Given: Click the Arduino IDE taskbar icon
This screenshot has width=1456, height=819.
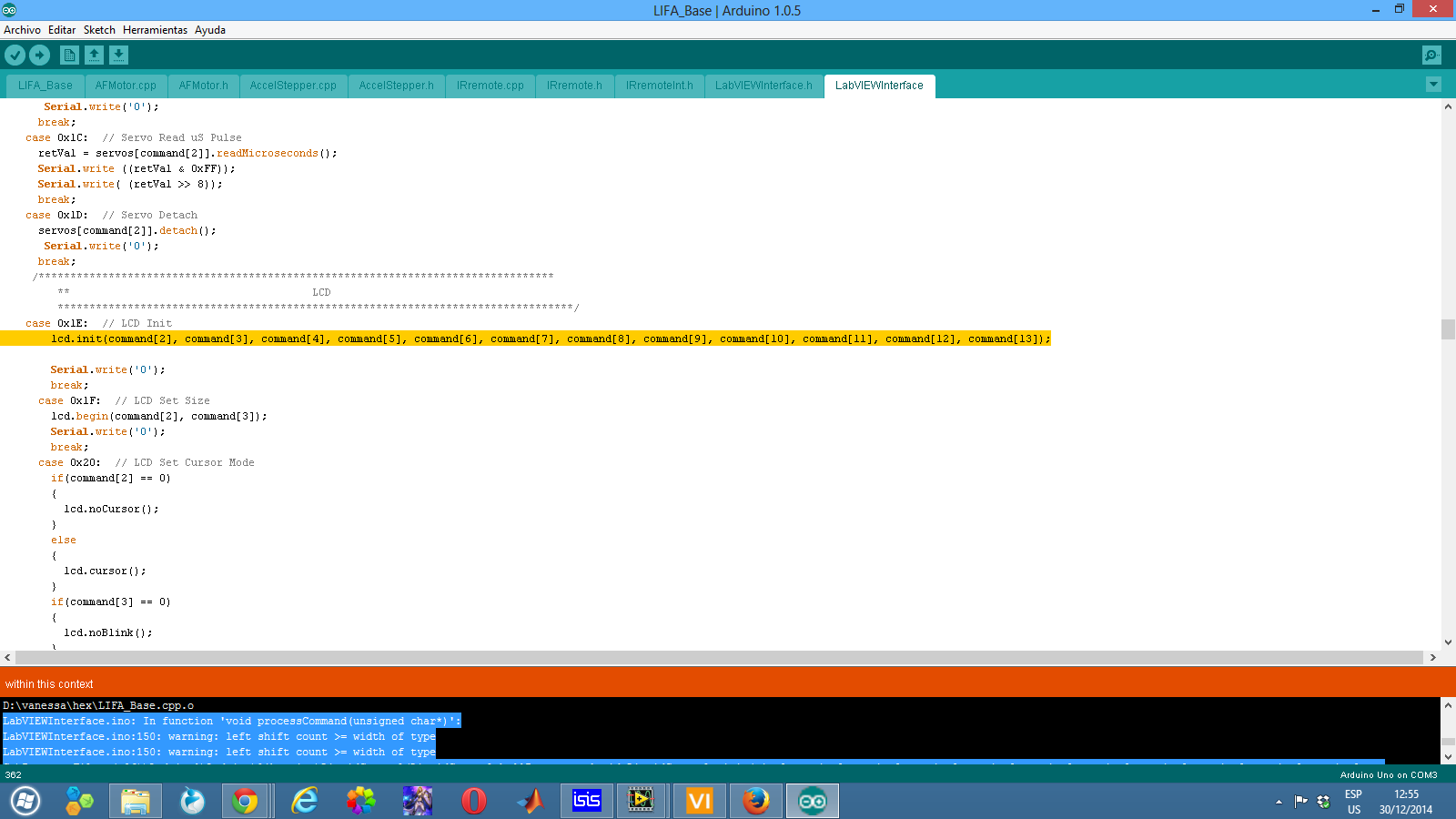Looking at the screenshot, I should [x=813, y=802].
